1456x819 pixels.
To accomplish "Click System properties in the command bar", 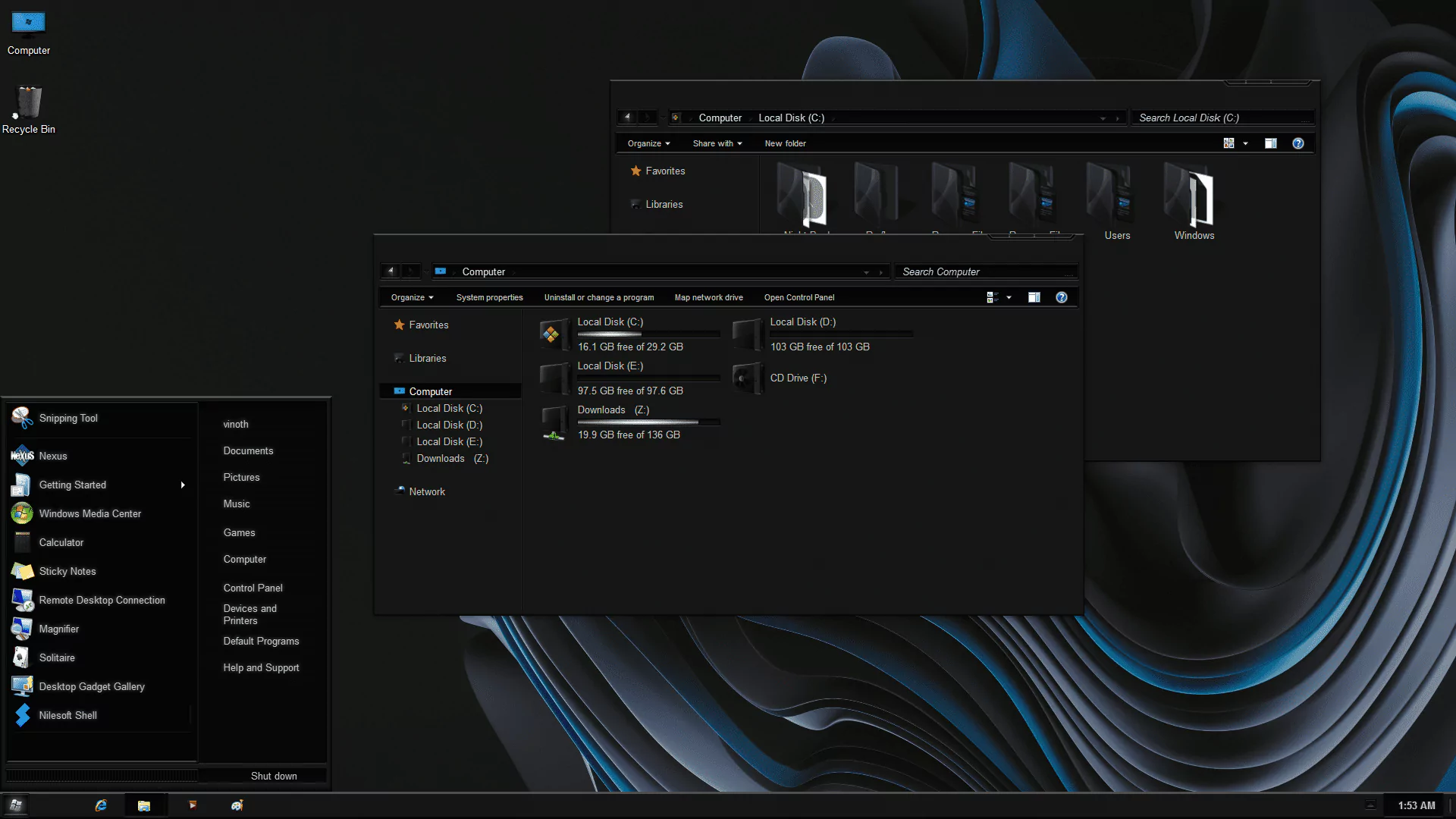I will coord(489,297).
